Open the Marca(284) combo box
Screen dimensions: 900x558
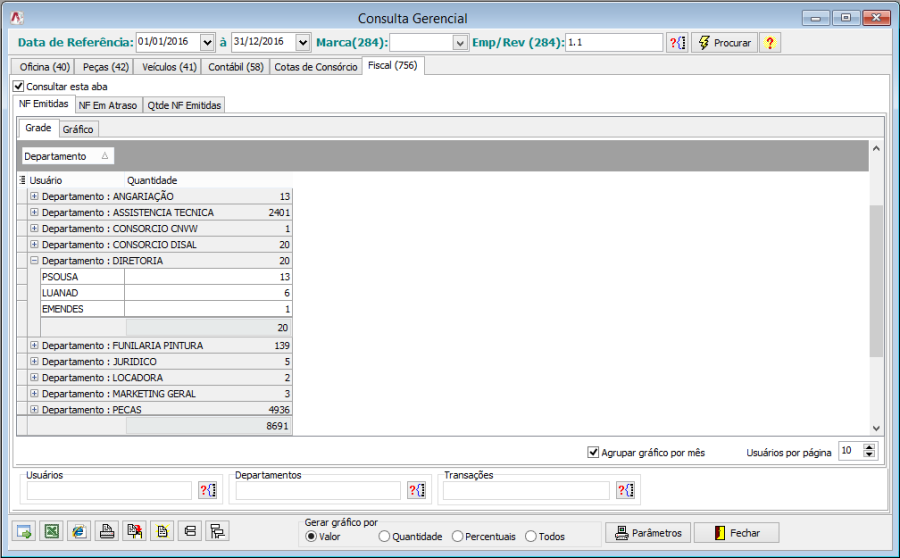pyautogui.click(x=460, y=42)
